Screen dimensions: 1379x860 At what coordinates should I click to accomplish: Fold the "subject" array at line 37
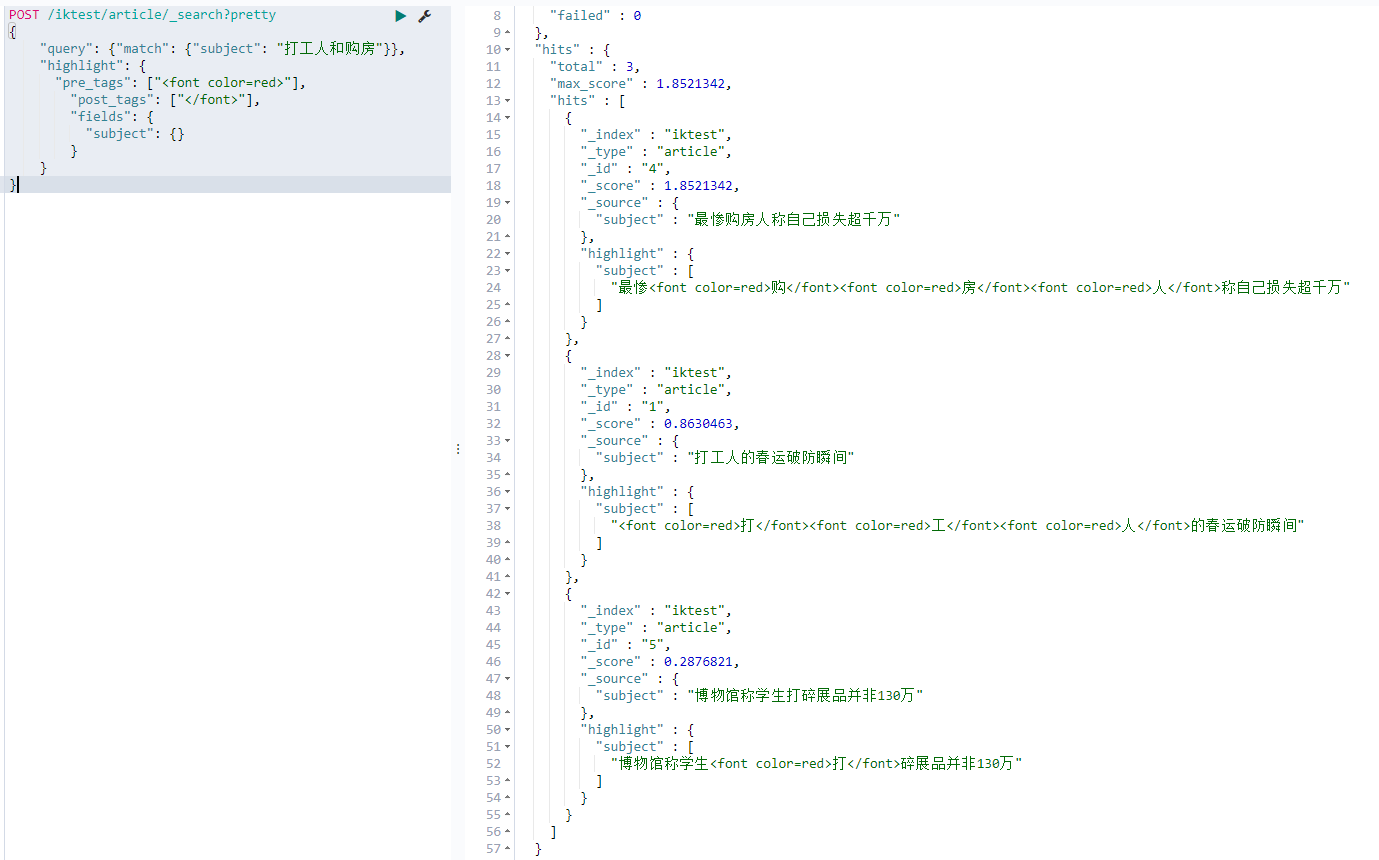coord(507,509)
